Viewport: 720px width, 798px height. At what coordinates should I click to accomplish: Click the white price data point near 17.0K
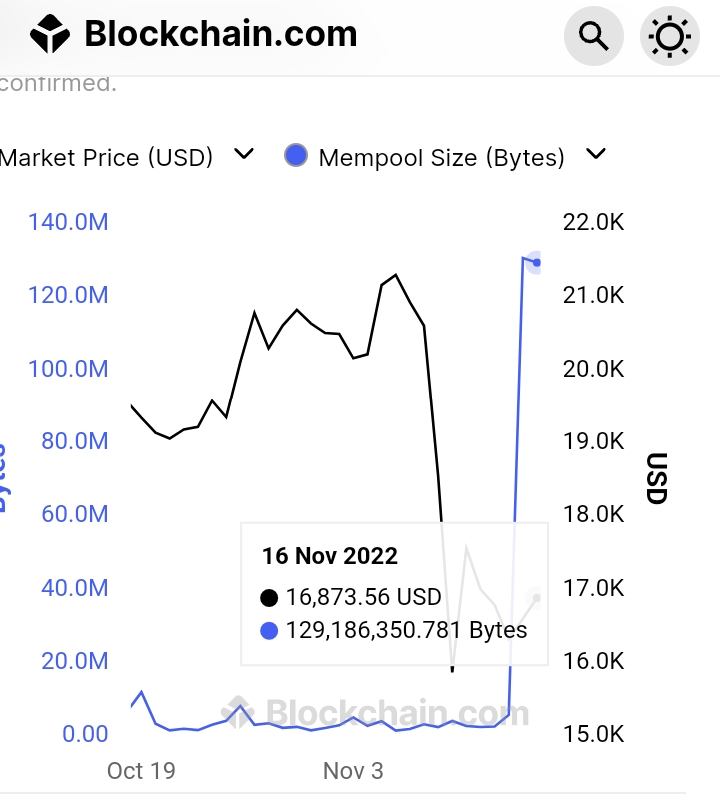[537, 598]
